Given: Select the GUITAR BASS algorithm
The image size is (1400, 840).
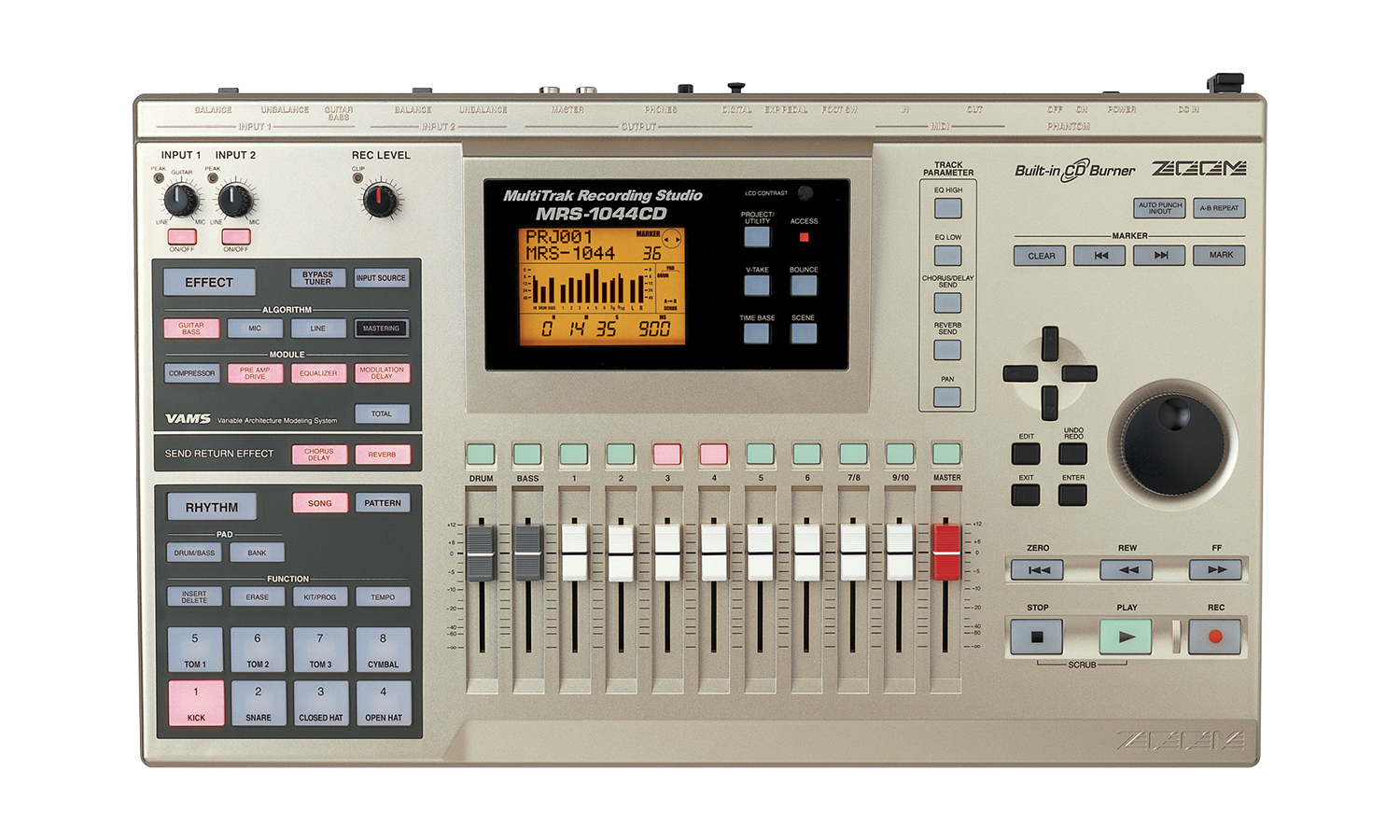Looking at the screenshot, I should pos(191,329).
